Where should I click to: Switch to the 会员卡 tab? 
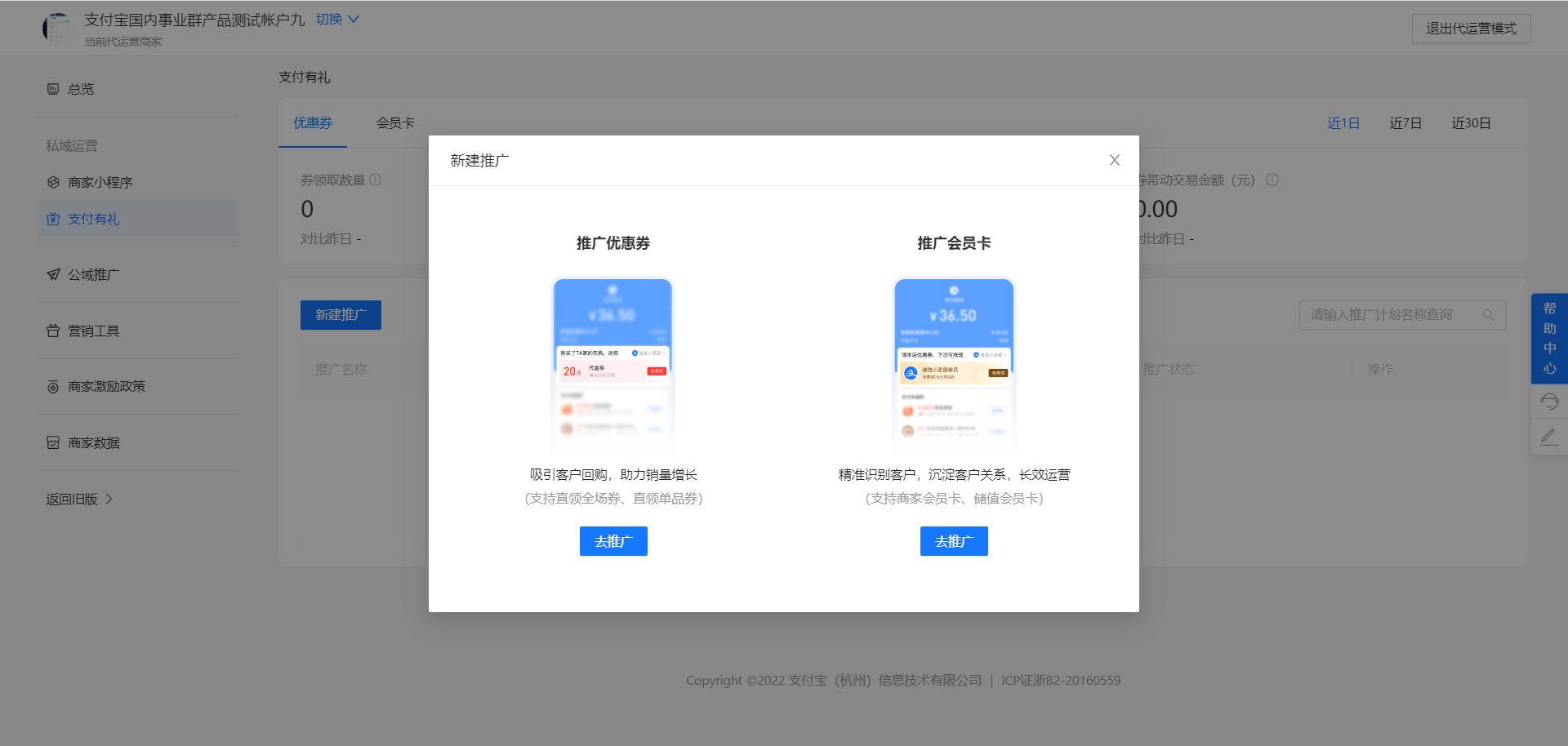tap(395, 123)
